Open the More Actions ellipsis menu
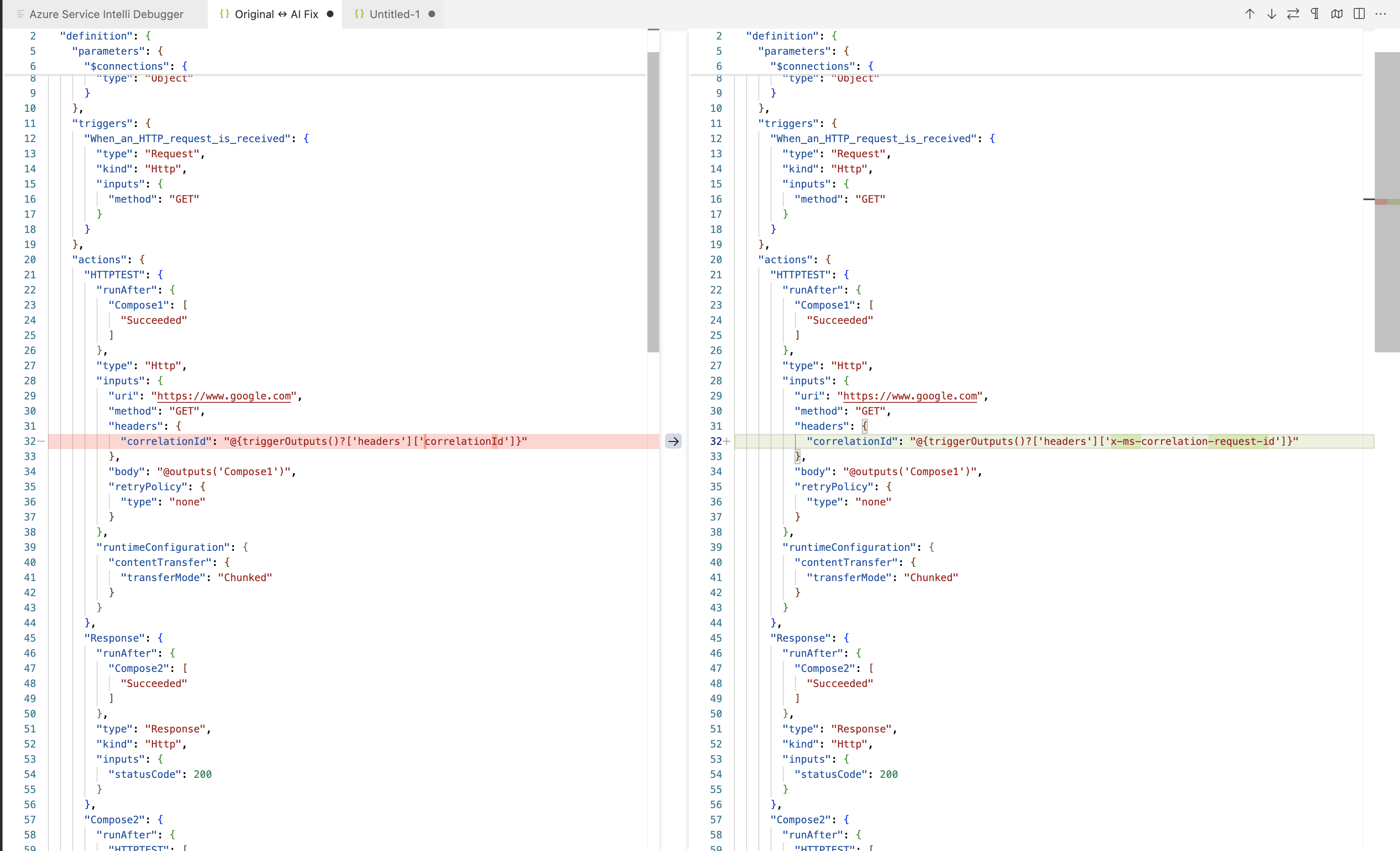The width and height of the screenshot is (1400, 851). click(1381, 14)
